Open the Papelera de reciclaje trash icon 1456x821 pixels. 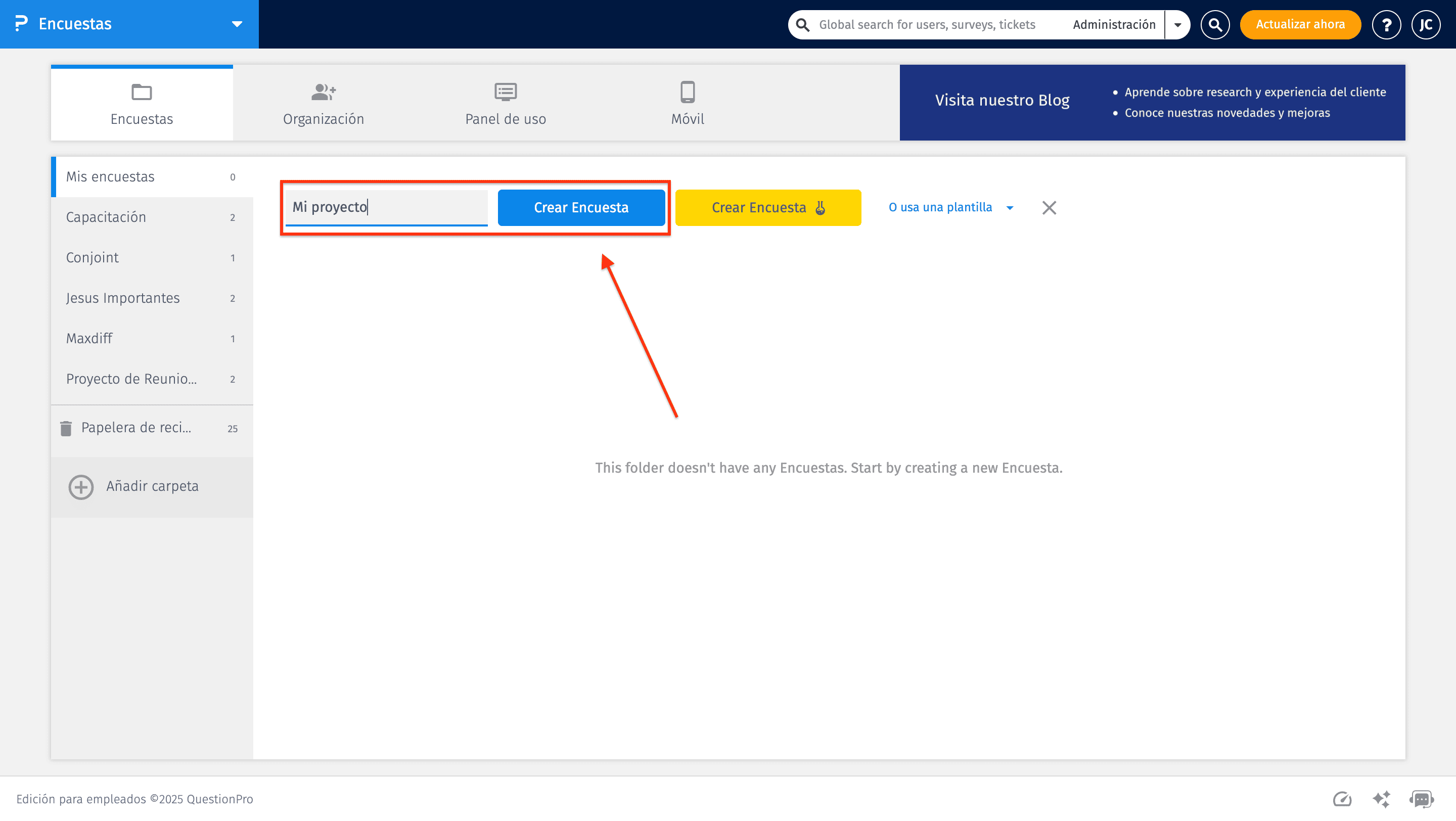coord(67,428)
